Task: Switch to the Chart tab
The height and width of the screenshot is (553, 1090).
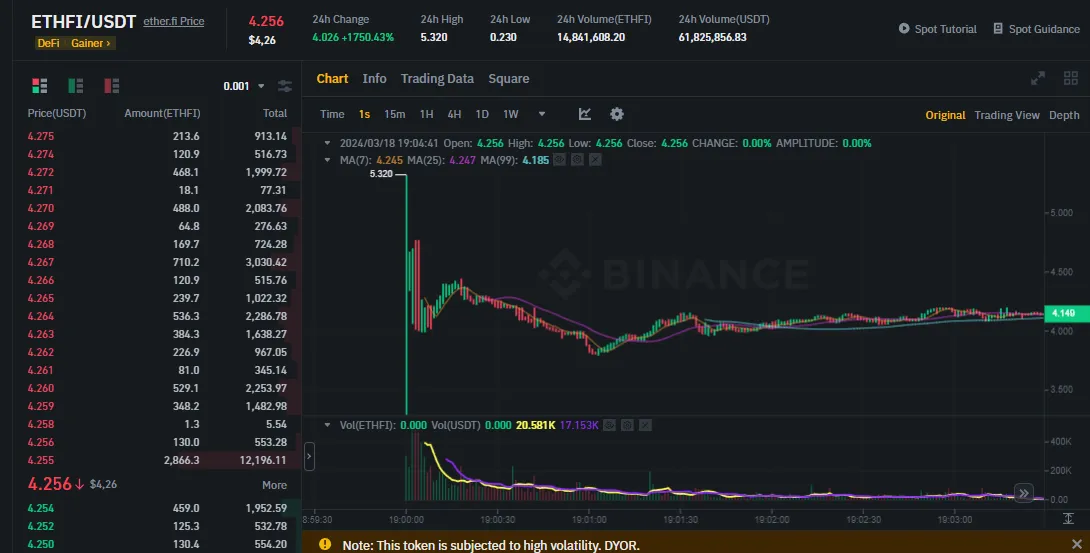Action: 332,79
